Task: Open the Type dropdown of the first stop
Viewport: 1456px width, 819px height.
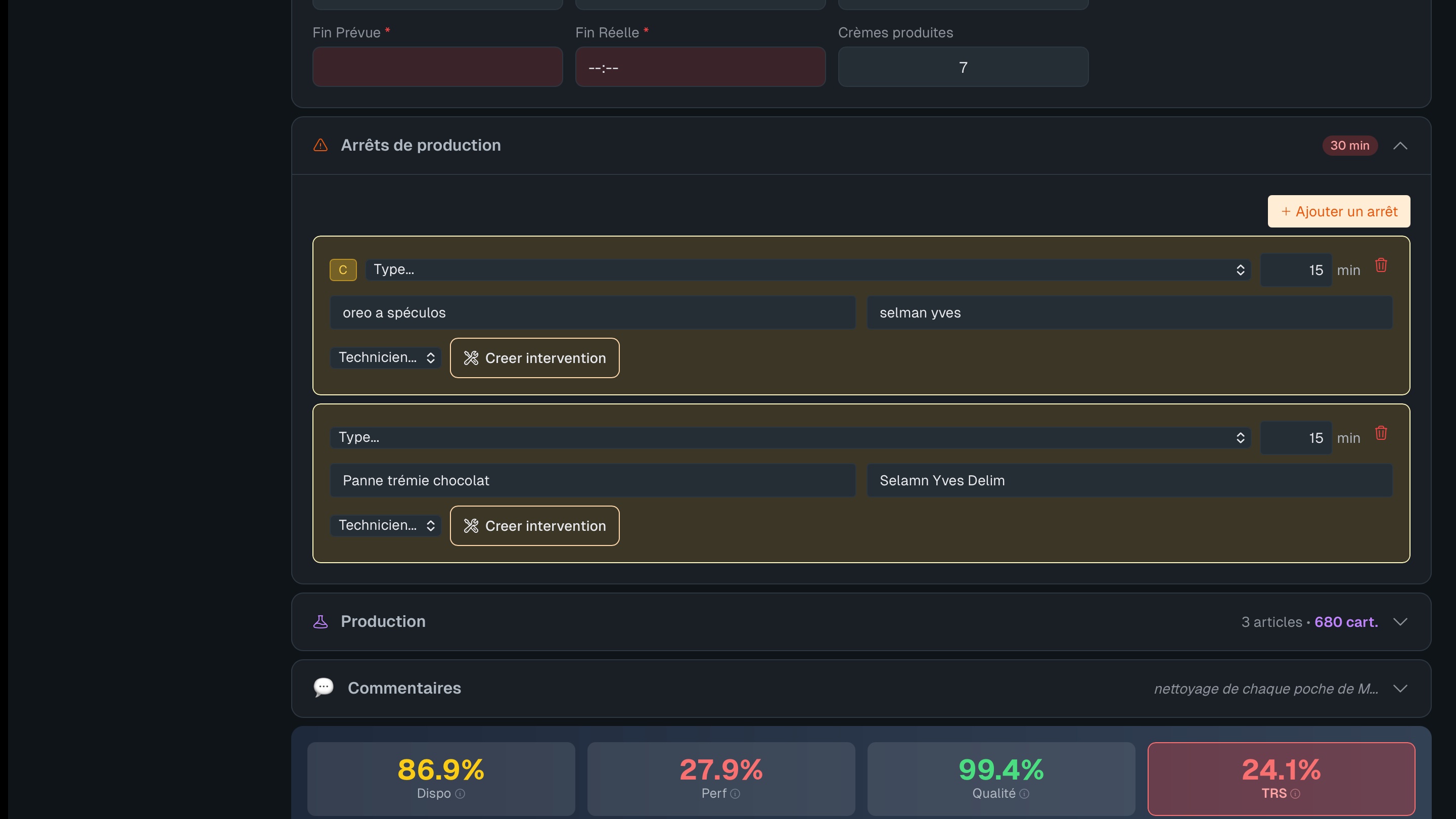Action: click(x=807, y=269)
